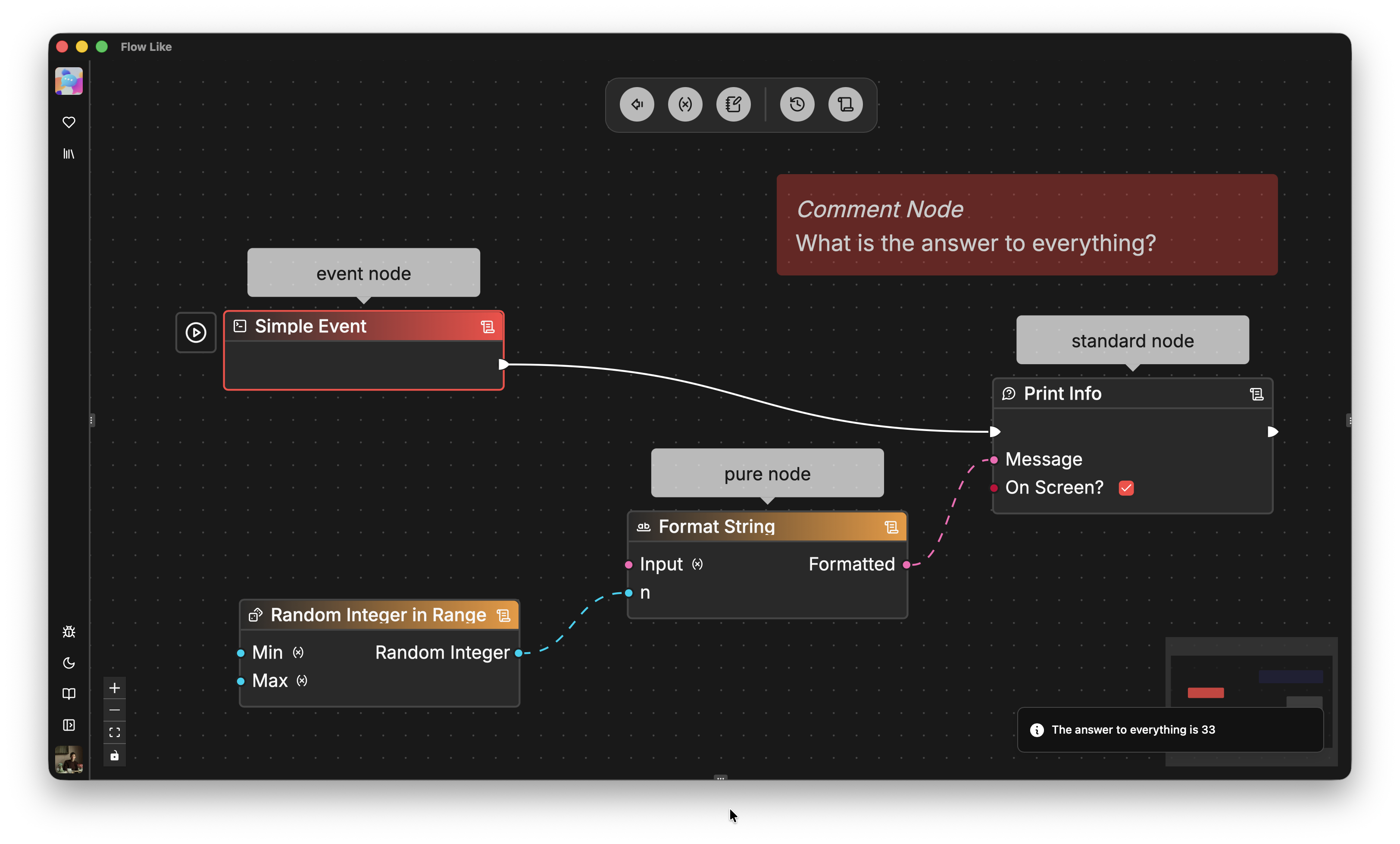Click the step-back icon in the top toolbar
Screen dimensions: 1400x844
click(636, 104)
